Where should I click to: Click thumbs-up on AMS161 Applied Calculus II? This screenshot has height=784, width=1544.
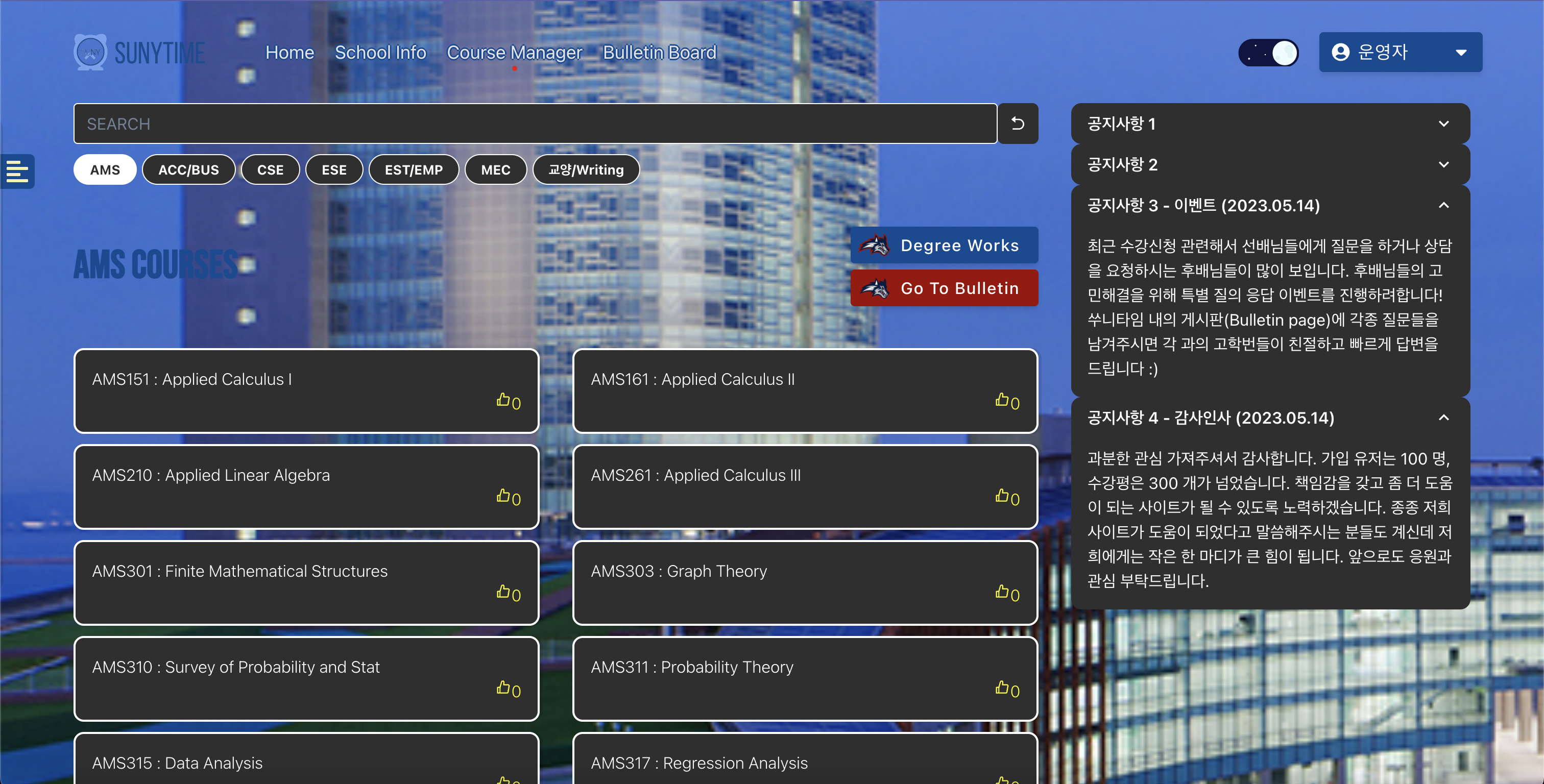(x=1002, y=400)
